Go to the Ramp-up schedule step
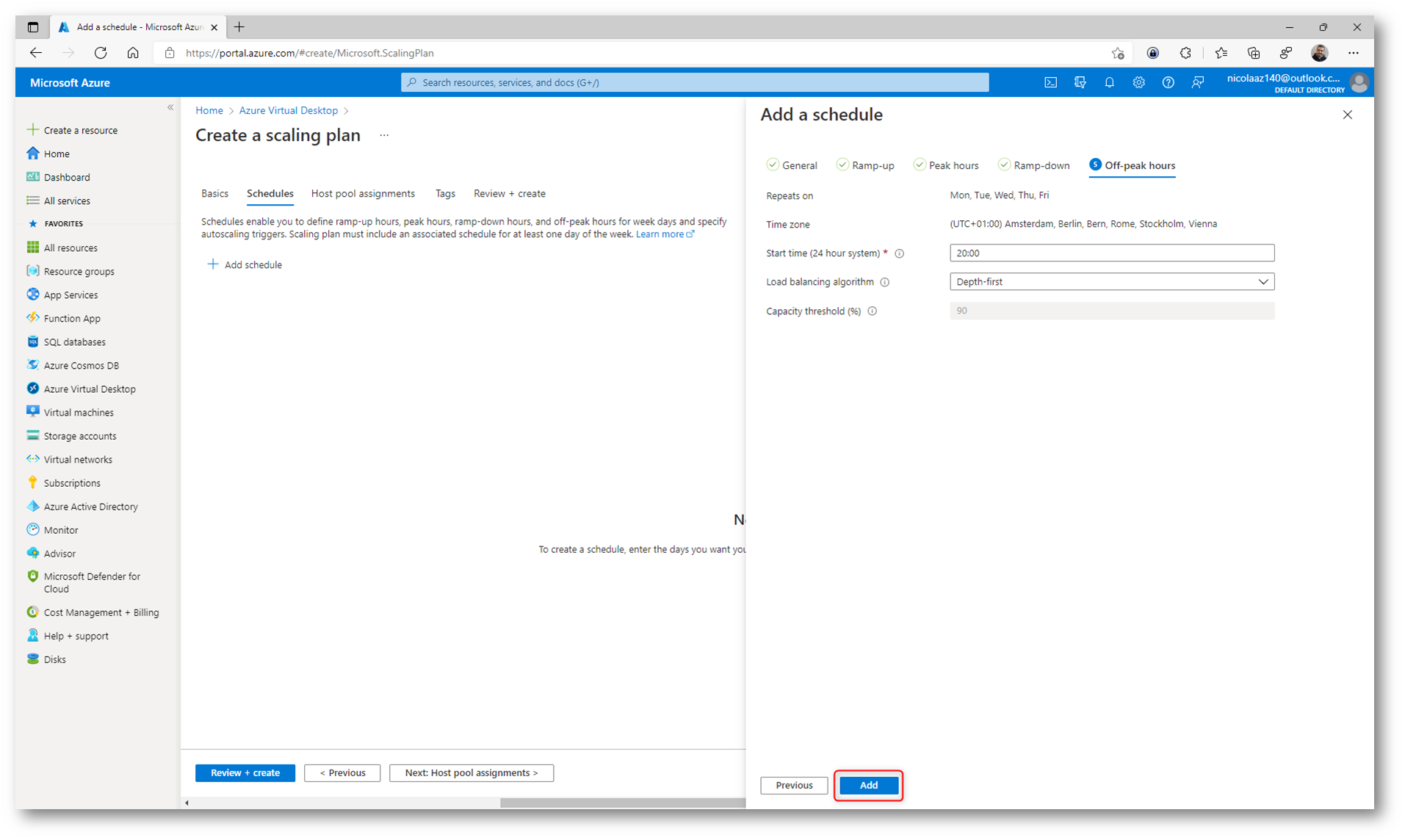 point(865,165)
